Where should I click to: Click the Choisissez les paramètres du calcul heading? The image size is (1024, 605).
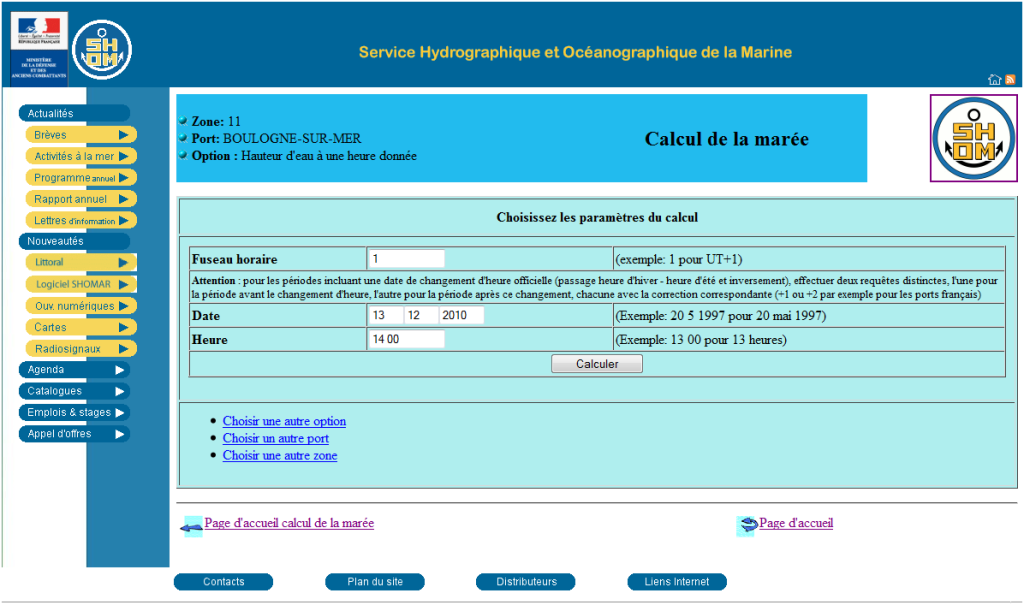597,218
